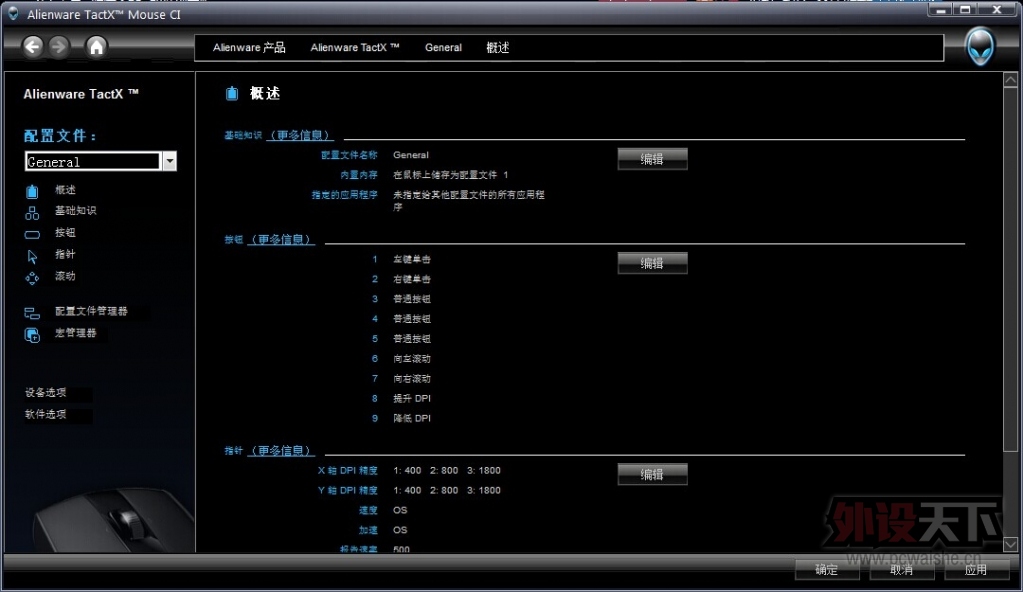Viewport: 1023px width, 592px height.
Task: Click Y 轴 DPI values "1: 400 2: 800 3: 1800"
Action: (447, 490)
